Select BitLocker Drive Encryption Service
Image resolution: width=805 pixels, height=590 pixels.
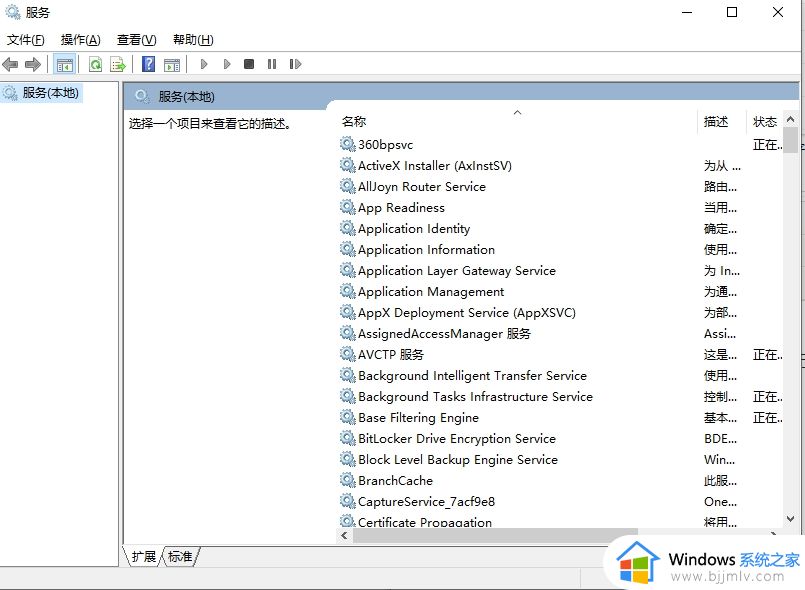(x=561, y=439)
